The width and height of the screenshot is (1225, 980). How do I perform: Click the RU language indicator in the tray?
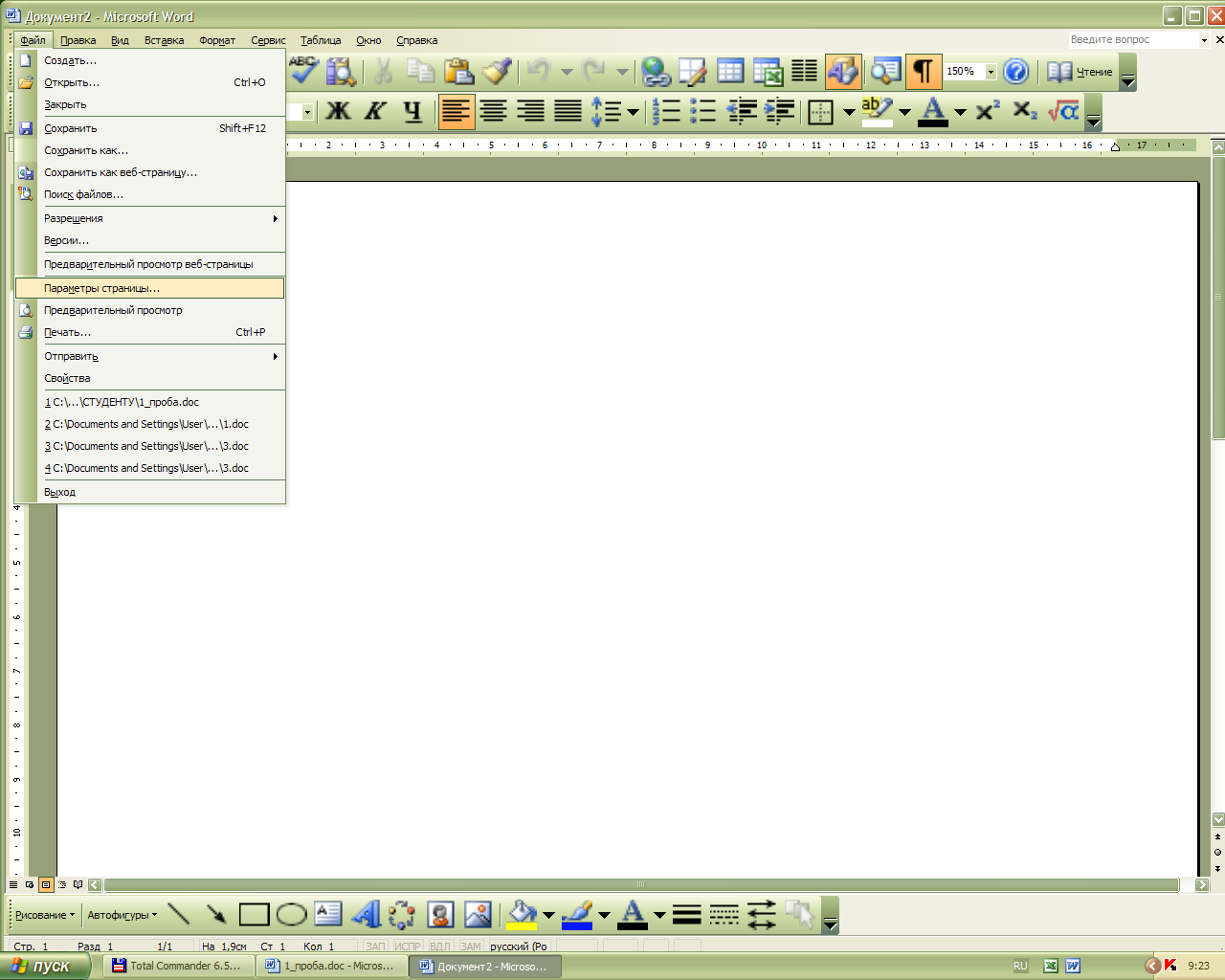point(1020,966)
